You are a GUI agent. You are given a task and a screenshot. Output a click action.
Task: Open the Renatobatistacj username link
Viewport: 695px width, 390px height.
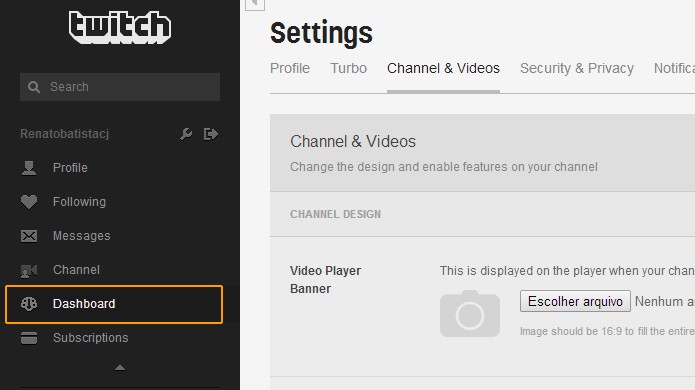pos(65,134)
